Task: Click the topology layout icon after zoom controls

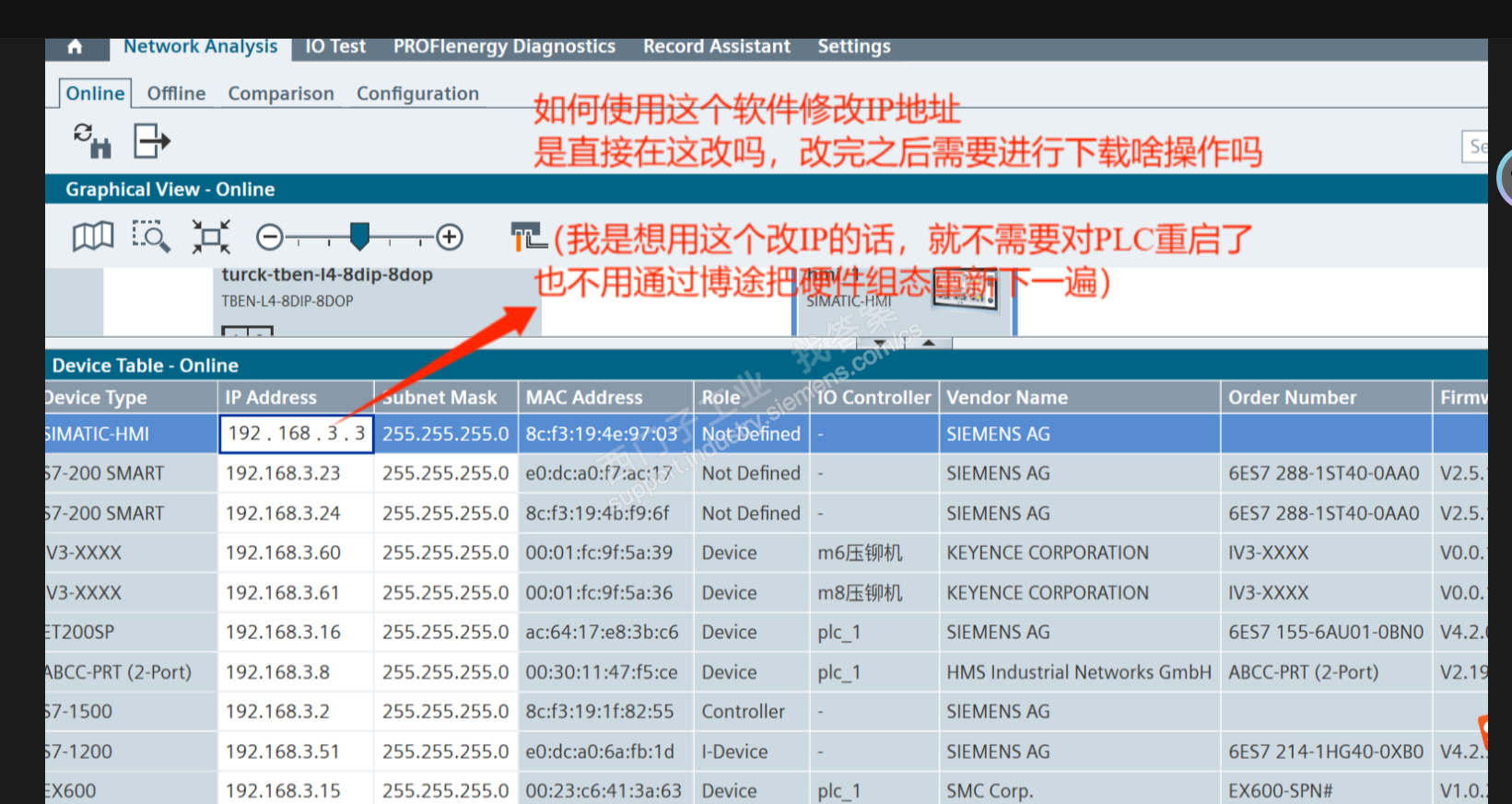Action: click(x=529, y=237)
